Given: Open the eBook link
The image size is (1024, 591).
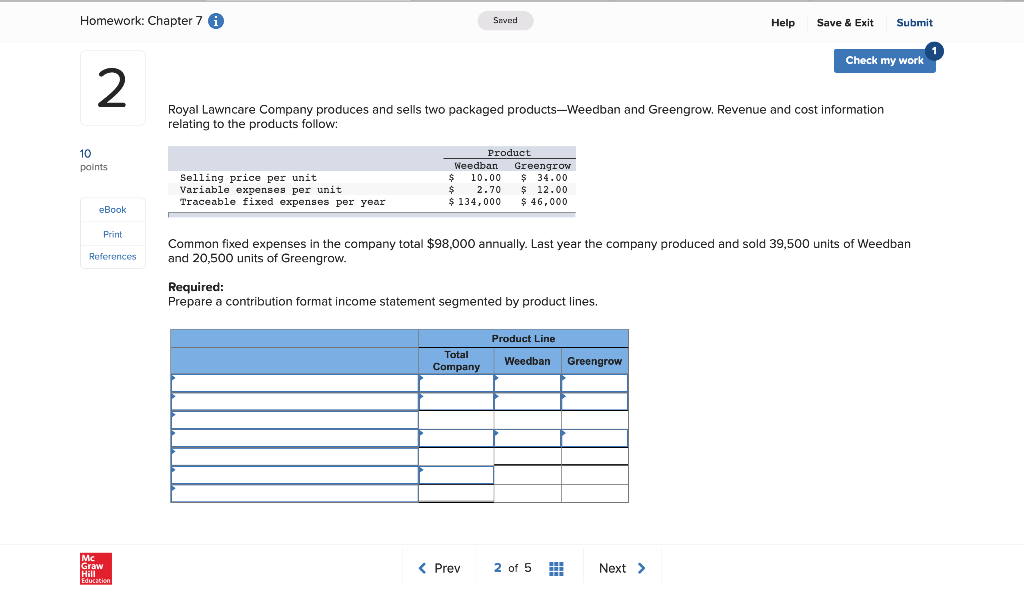Looking at the screenshot, I should click(112, 209).
